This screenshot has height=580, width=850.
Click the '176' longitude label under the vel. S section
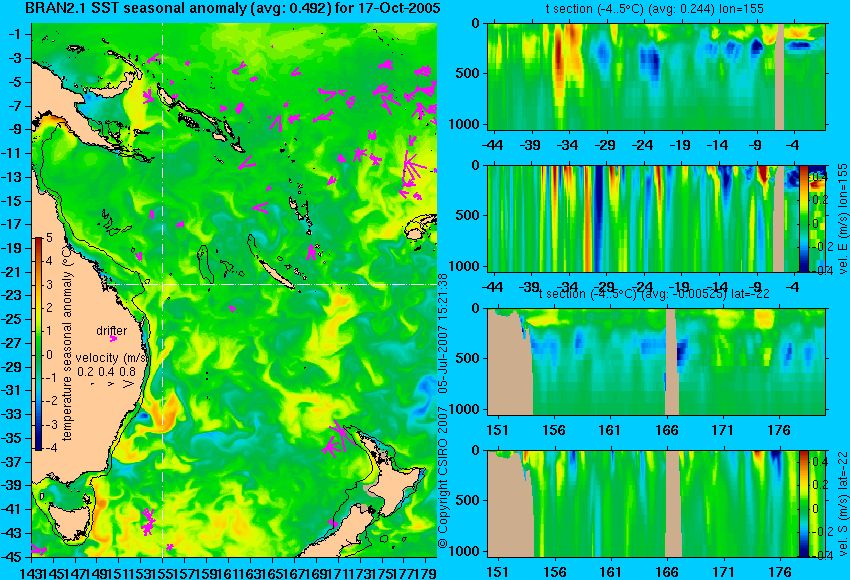pos(779,572)
